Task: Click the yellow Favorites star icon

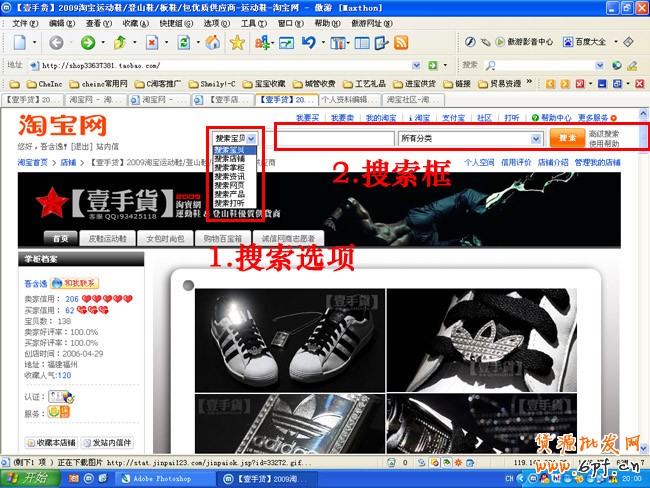Action: (237, 43)
